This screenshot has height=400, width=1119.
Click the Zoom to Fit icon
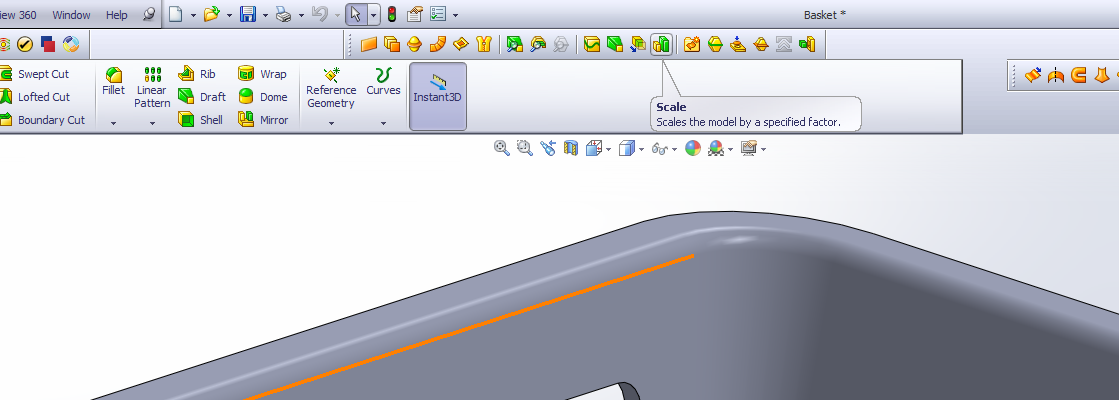pos(502,148)
